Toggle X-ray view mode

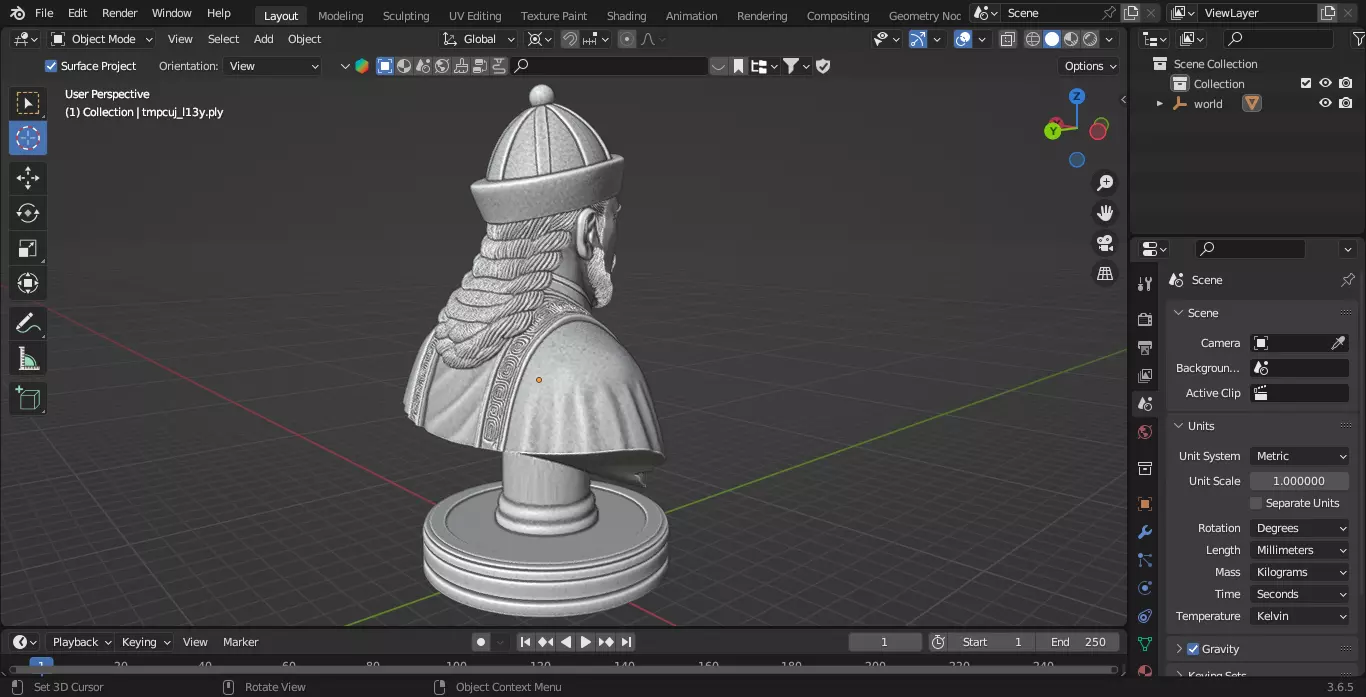(x=1007, y=39)
